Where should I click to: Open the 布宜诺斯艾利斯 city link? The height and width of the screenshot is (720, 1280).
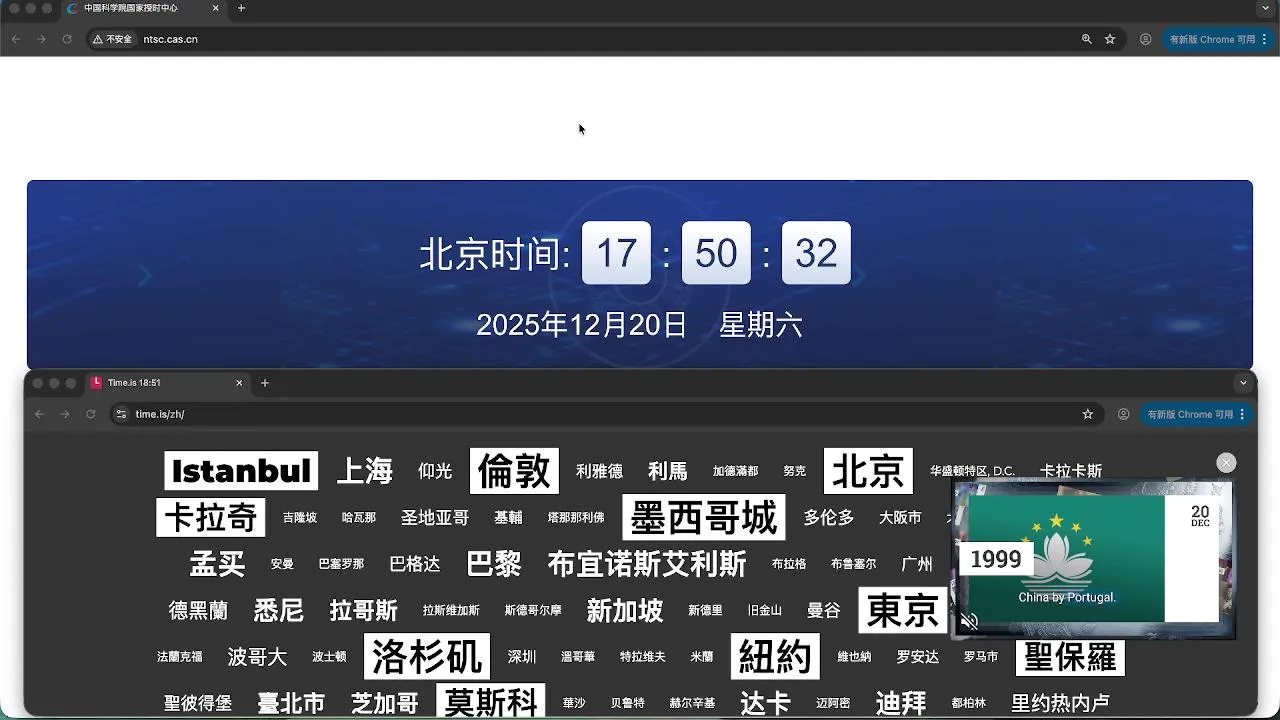[x=647, y=564]
